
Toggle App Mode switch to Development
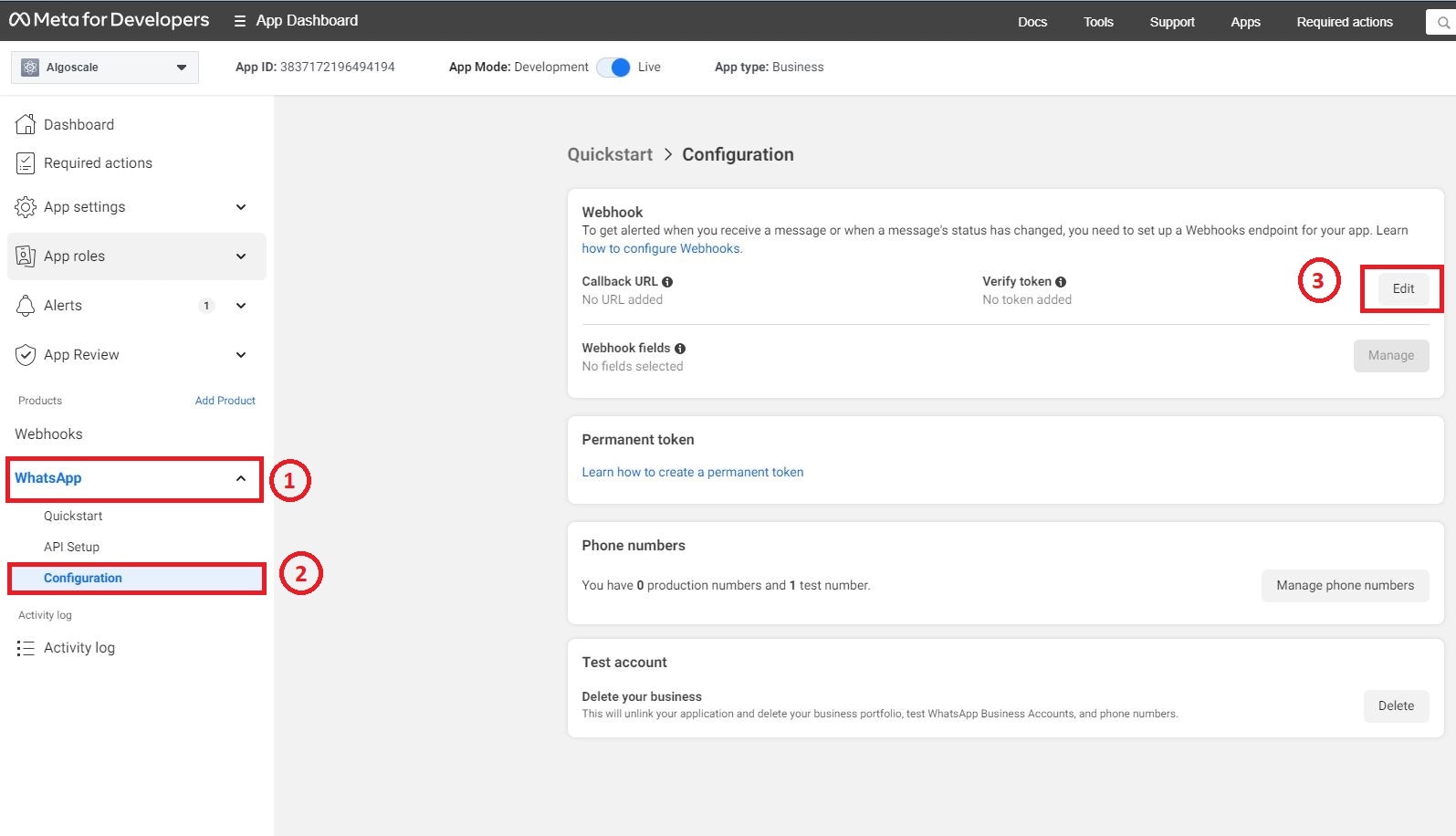613,68
